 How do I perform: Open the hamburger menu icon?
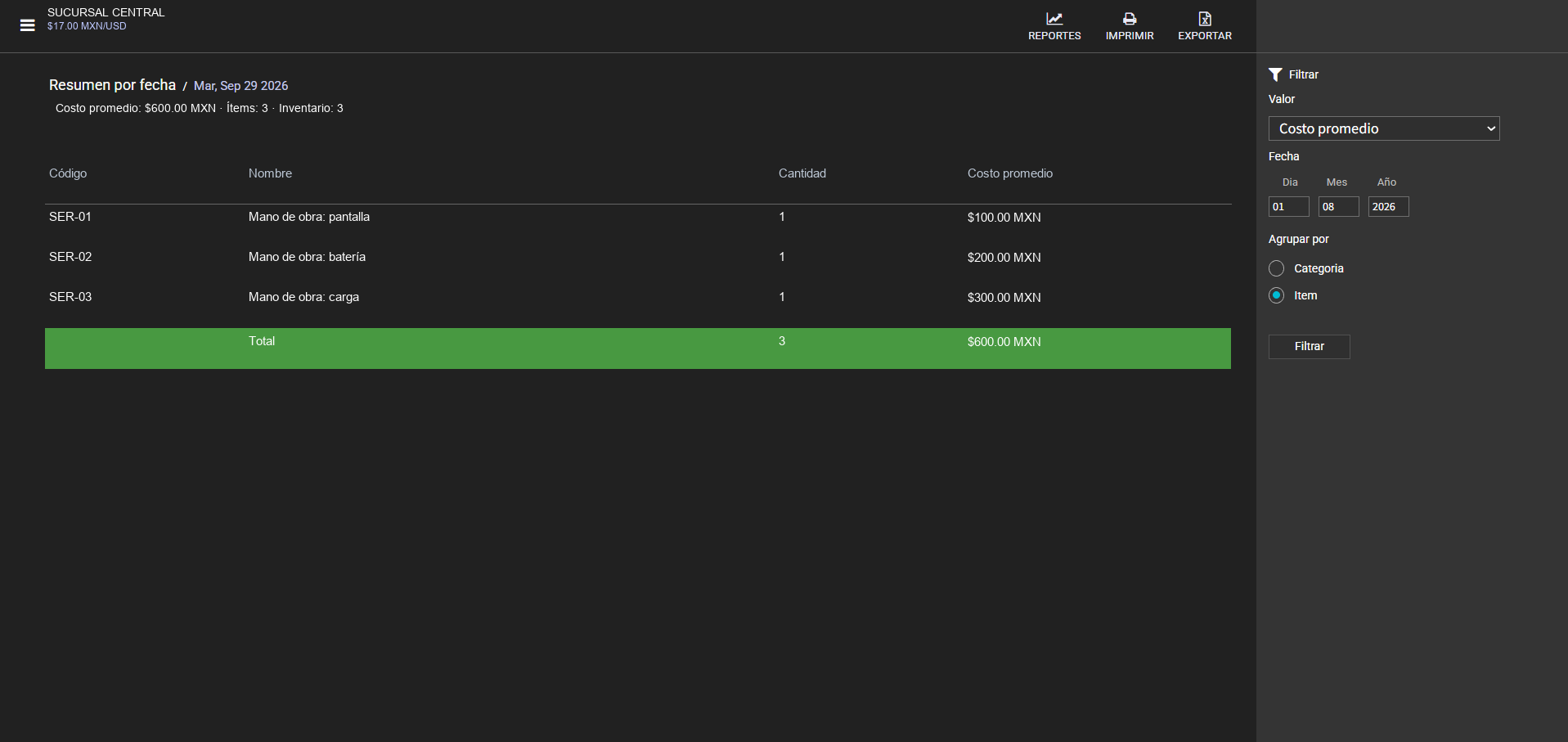pos(28,25)
